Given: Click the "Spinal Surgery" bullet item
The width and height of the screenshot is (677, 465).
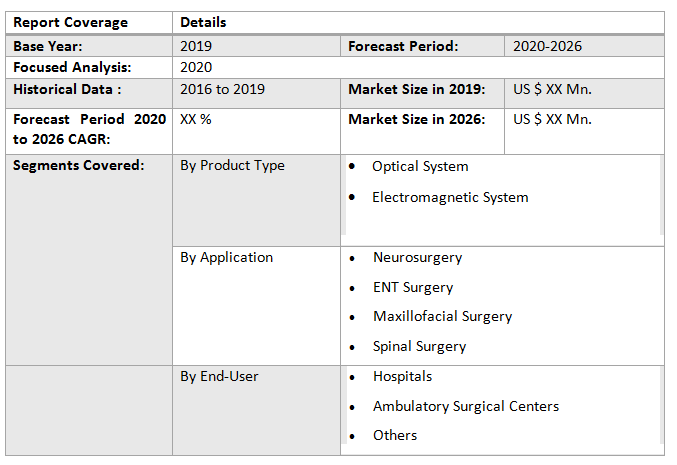Looking at the screenshot, I should point(419,347).
